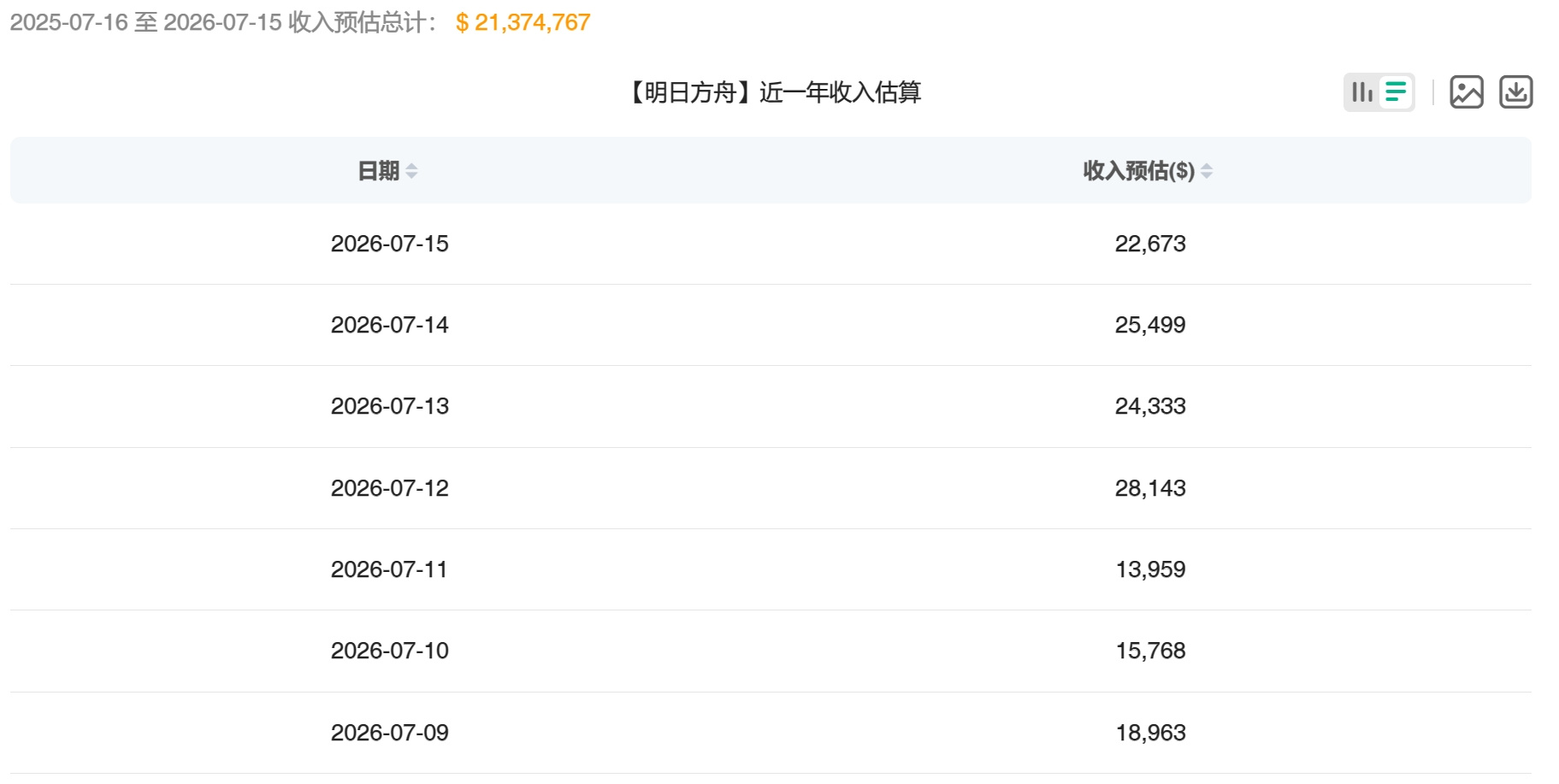Select date cell 2026-07-14
This screenshot has height=784, width=1559.
(x=390, y=325)
